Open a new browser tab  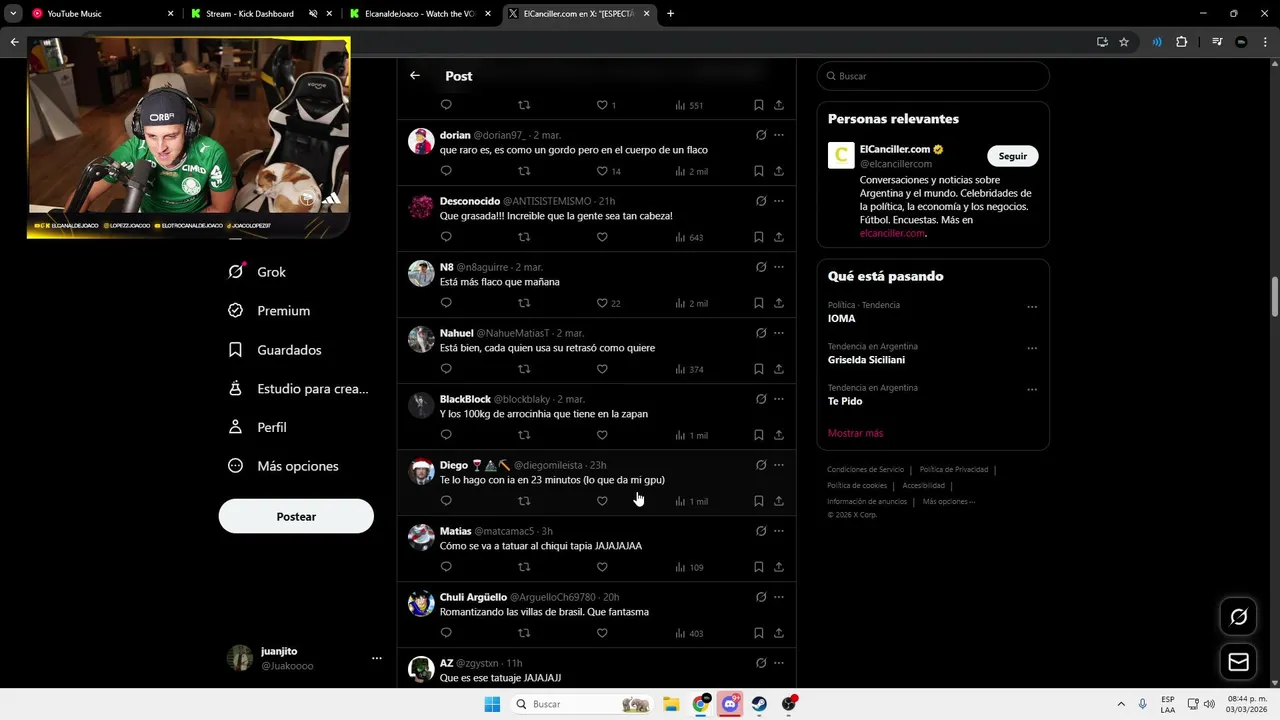tap(670, 14)
